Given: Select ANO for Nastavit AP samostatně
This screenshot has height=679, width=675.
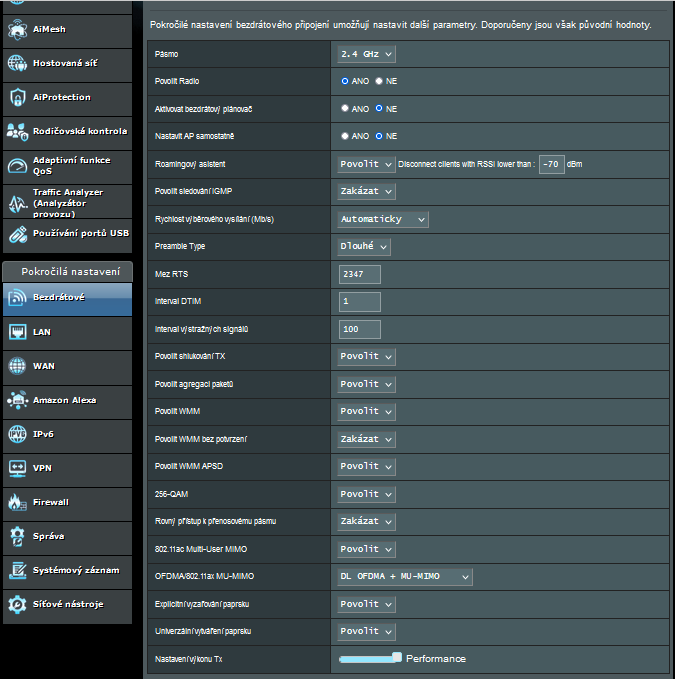Looking at the screenshot, I should point(345,136).
